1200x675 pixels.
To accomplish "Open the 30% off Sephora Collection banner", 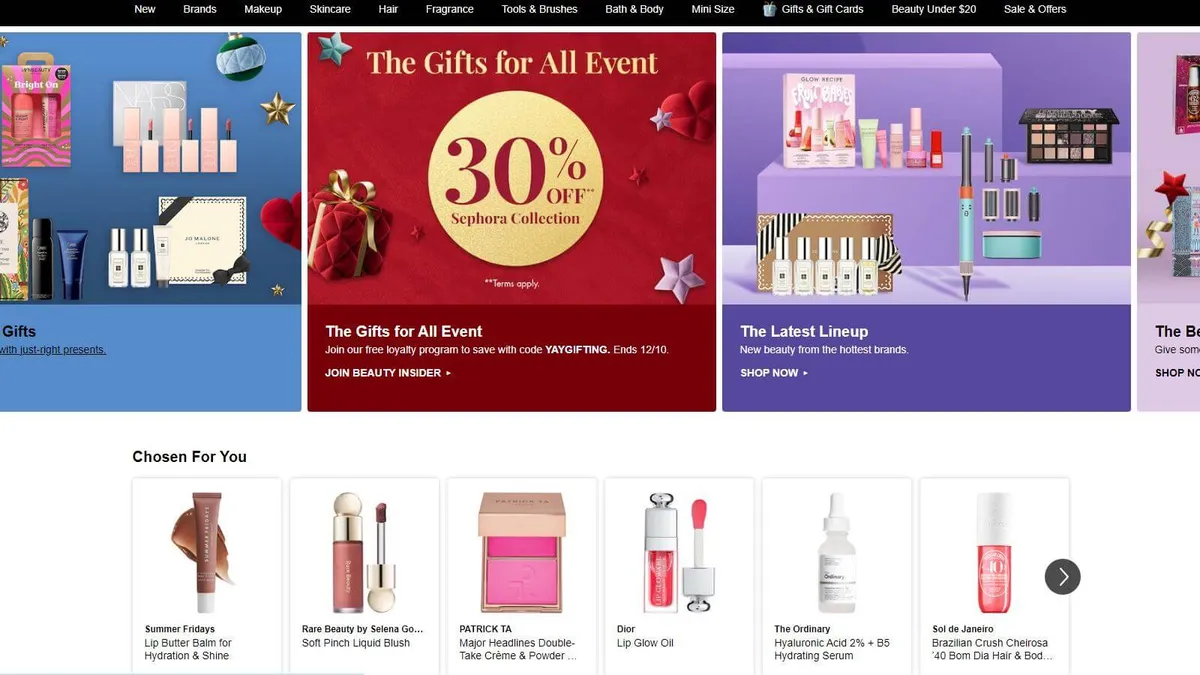I will click(511, 170).
